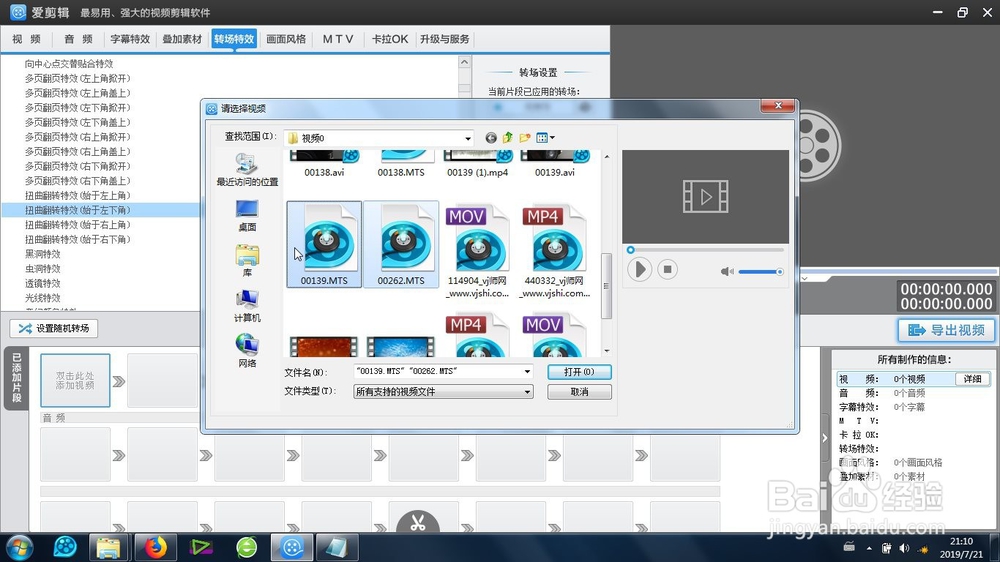
Task: Select the 00139 (1).mp4 file
Action: tap(478, 164)
